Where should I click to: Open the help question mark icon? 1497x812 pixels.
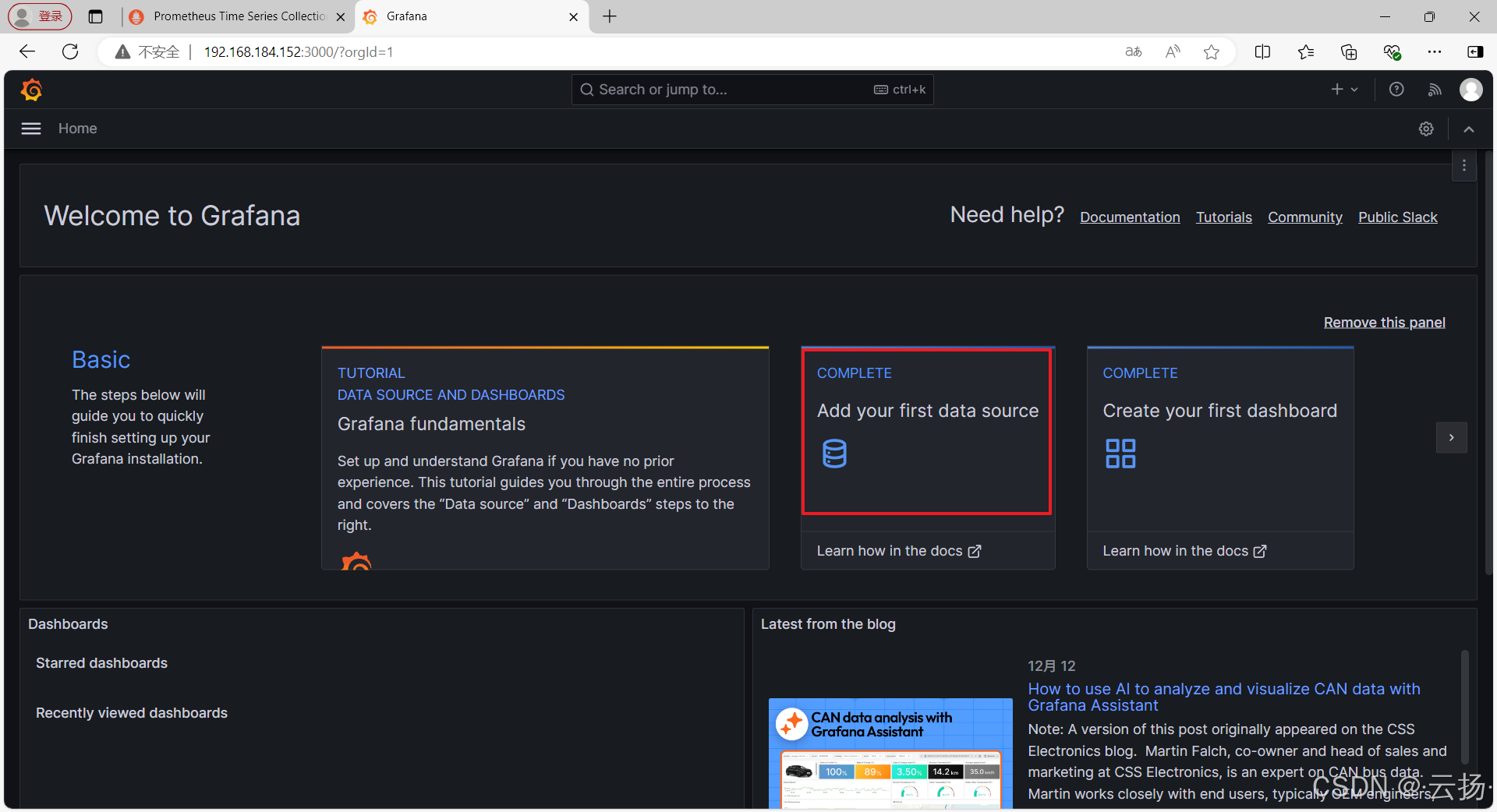1396,90
